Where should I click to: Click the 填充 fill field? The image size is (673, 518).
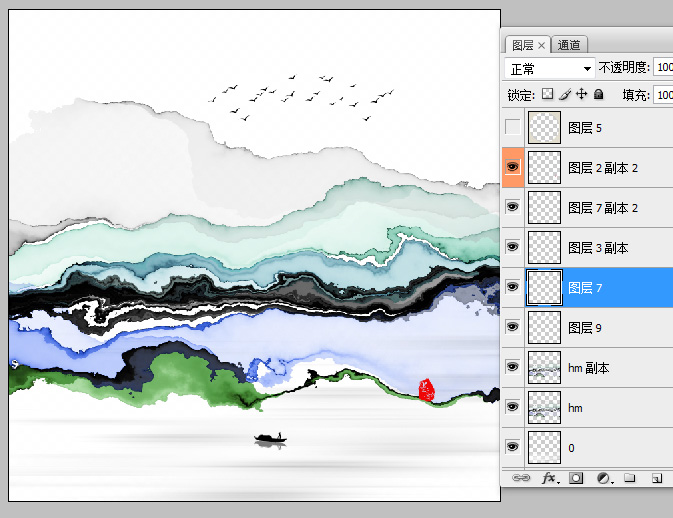(x=663, y=95)
